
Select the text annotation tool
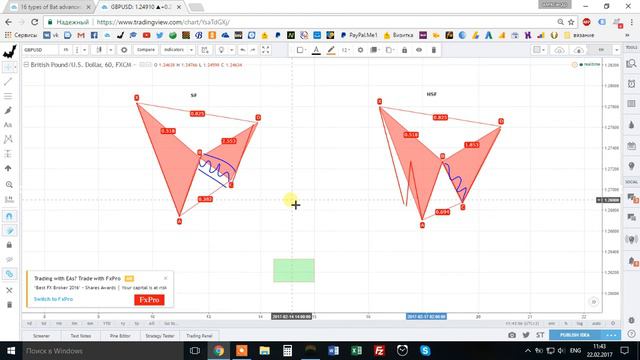tap(8, 125)
